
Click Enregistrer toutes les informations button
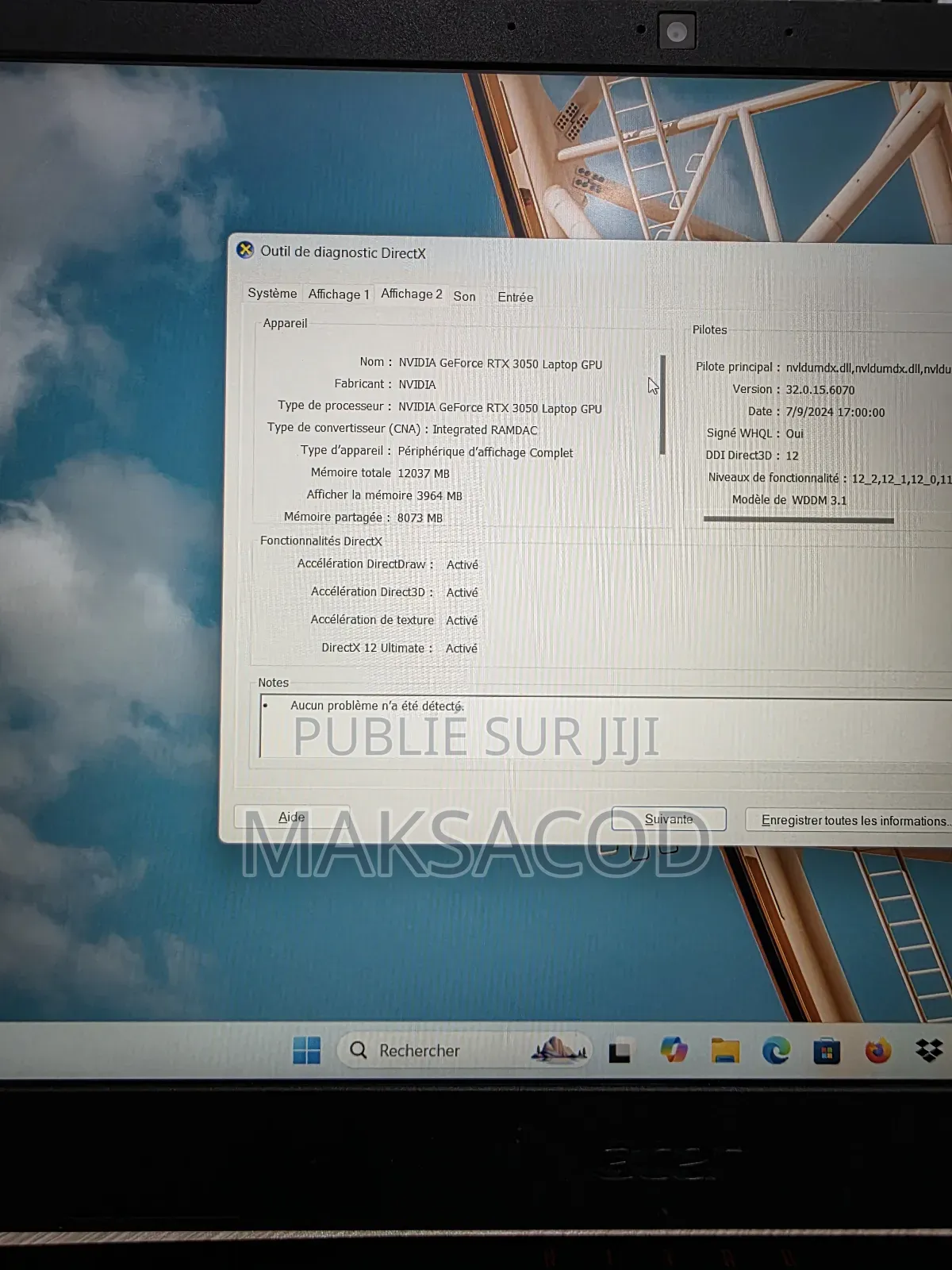853,820
